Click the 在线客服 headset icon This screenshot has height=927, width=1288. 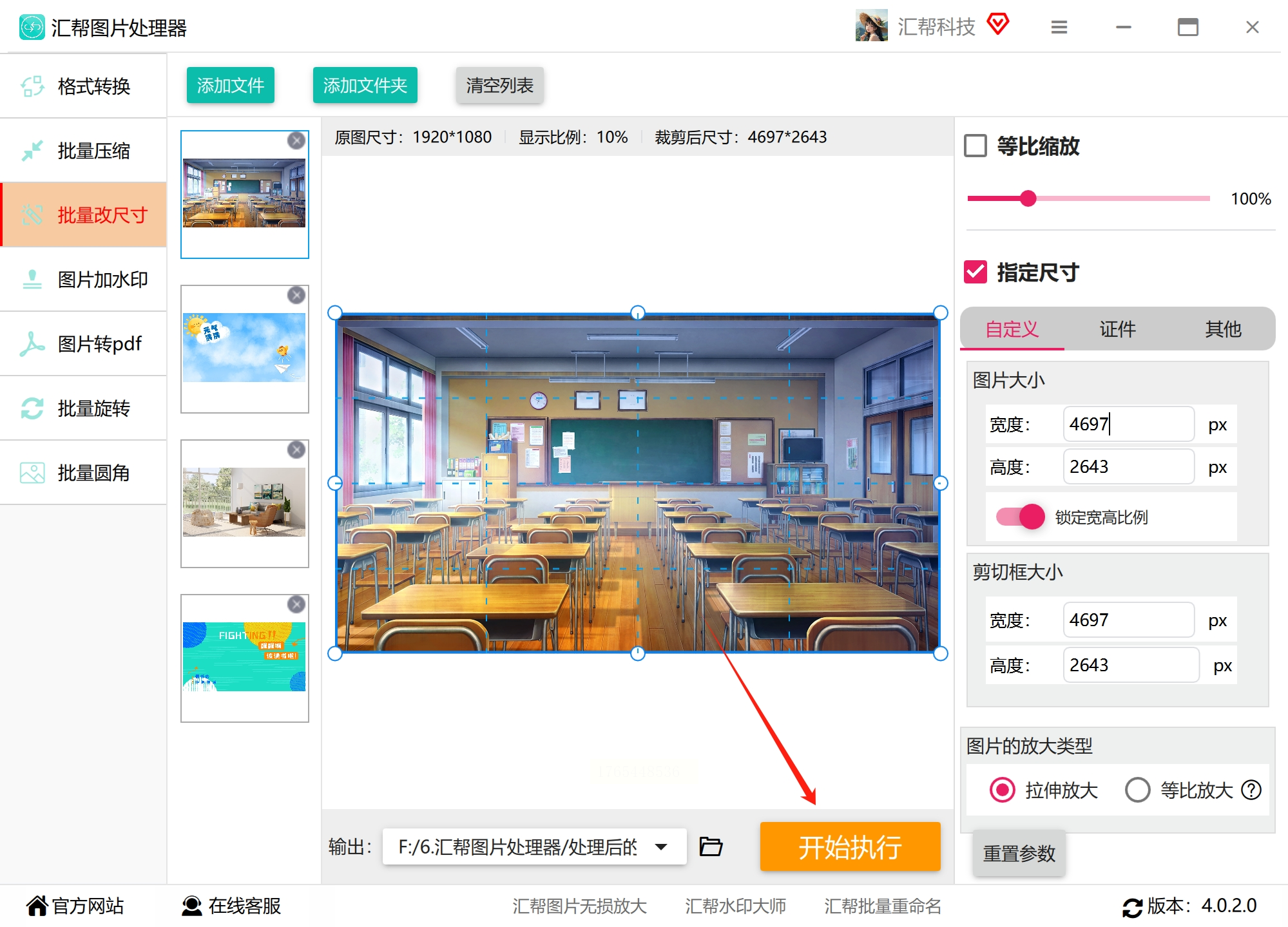[191, 905]
